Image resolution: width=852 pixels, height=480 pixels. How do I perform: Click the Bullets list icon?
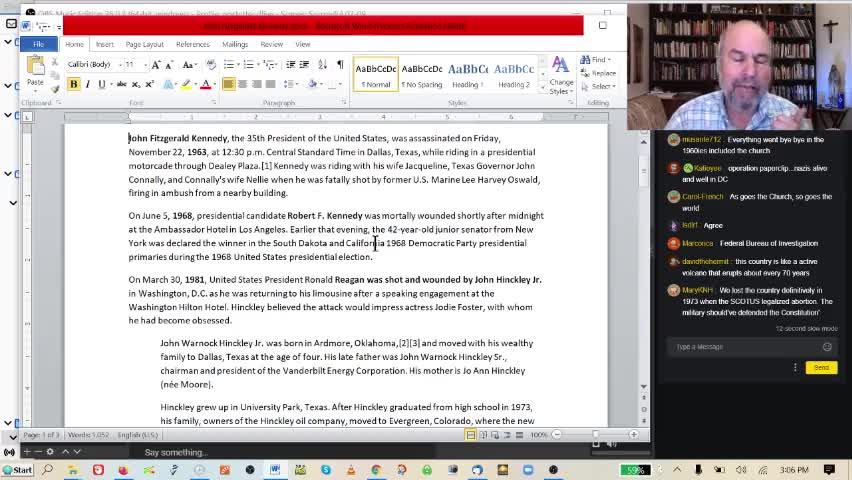[230, 65]
